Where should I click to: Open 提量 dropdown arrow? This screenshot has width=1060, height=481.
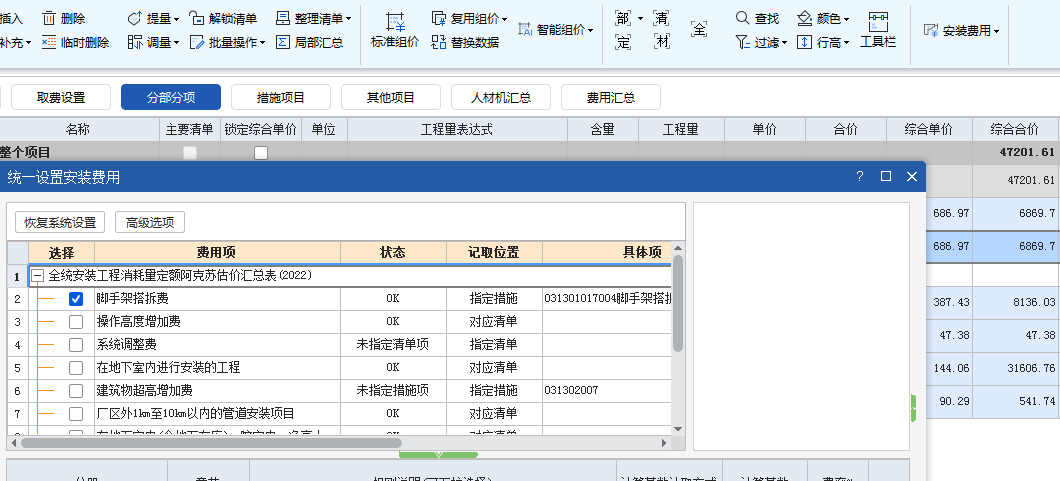[x=176, y=20]
